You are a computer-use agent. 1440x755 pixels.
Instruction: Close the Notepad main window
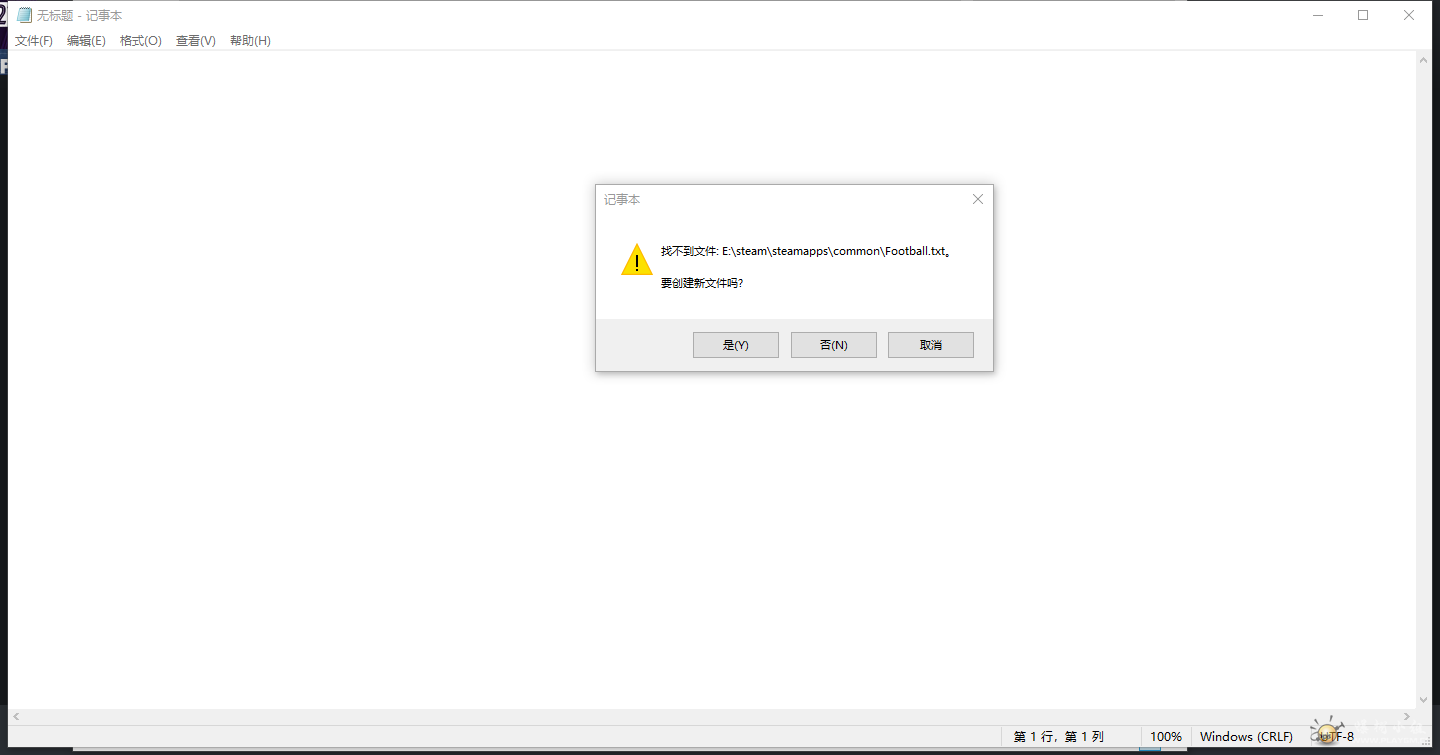(1409, 15)
